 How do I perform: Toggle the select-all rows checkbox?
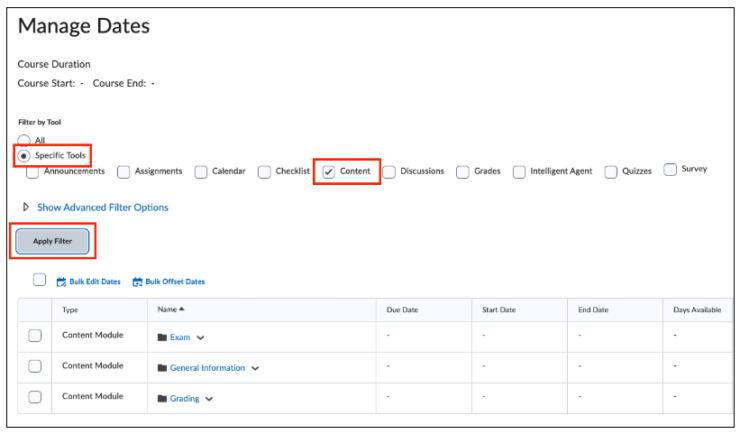(x=40, y=280)
